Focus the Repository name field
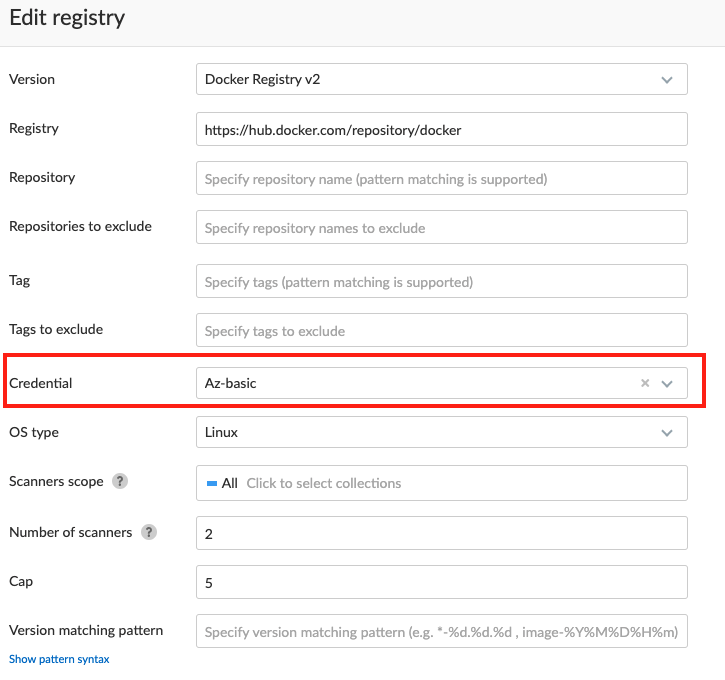Viewport: 725px width, 680px height. (x=441, y=178)
